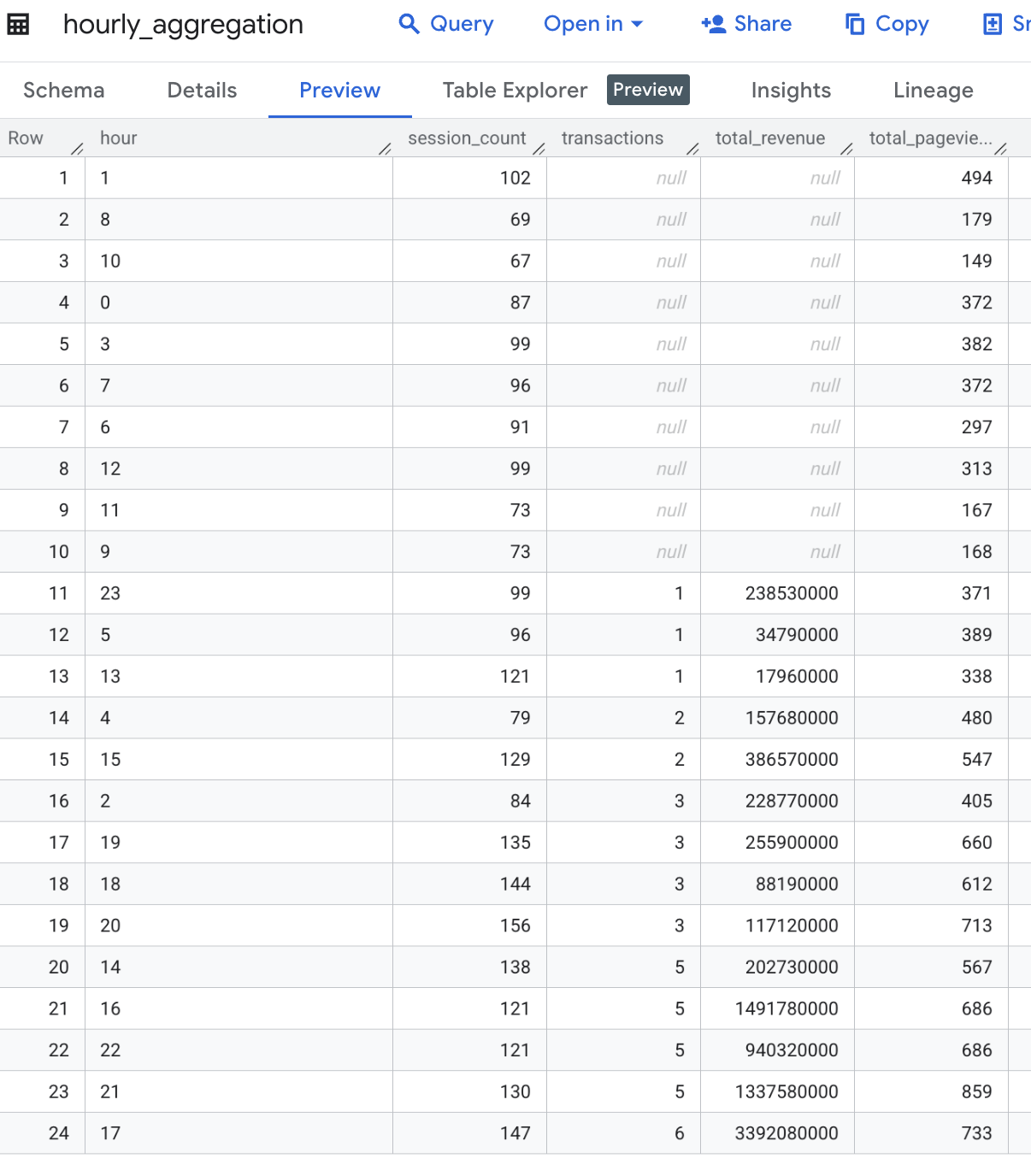Open the Table Explorer tab
This screenshot has height=1176, width=1031.
click(515, 91)
